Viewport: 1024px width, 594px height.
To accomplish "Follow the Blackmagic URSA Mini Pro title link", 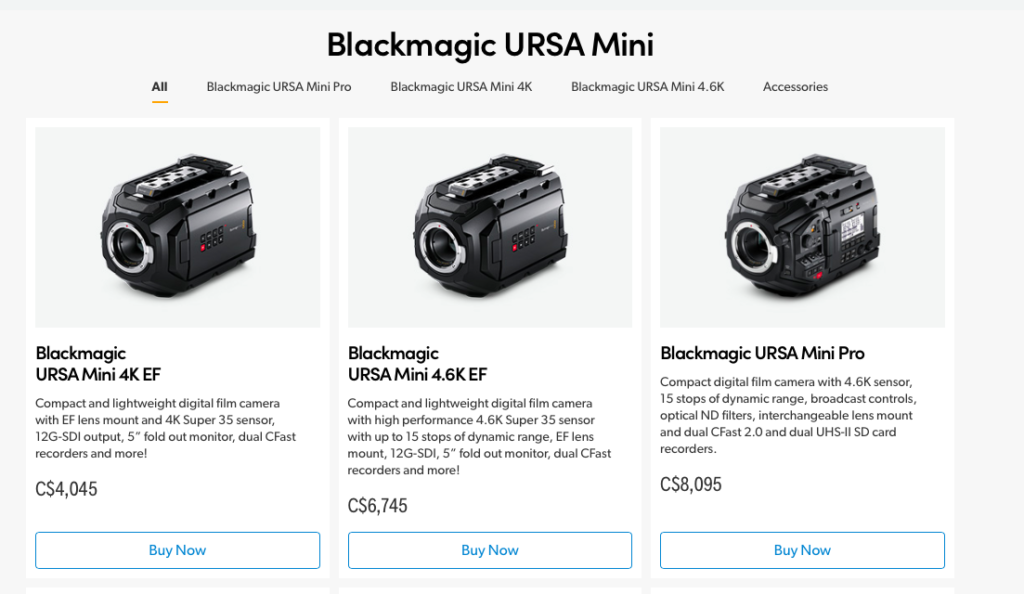I will (x=762, y=353).
